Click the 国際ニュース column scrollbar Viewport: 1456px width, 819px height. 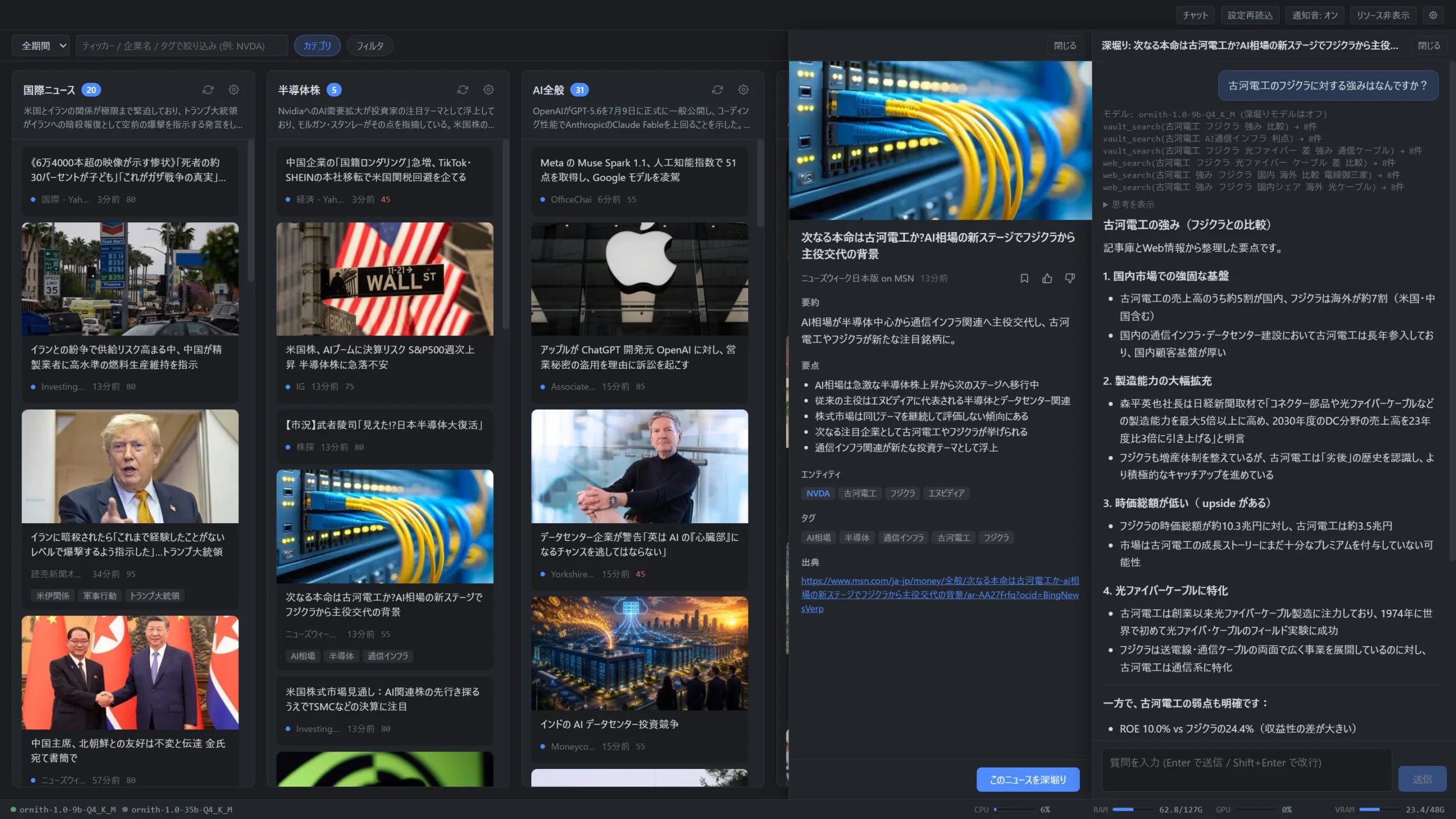pyautogui.click(x=251, y=210)
